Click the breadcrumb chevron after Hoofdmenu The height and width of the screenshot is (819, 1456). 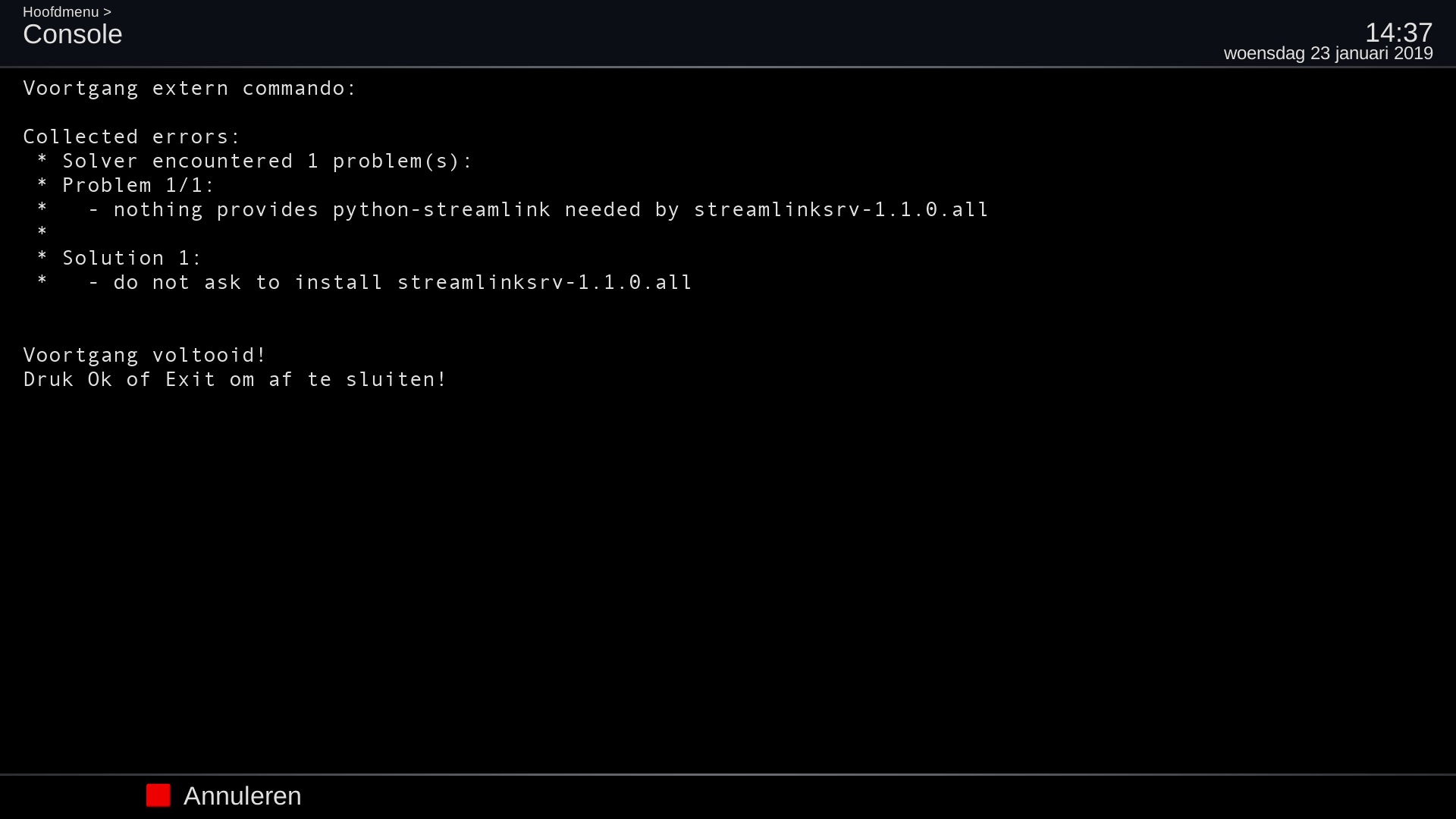coord(108,11)
